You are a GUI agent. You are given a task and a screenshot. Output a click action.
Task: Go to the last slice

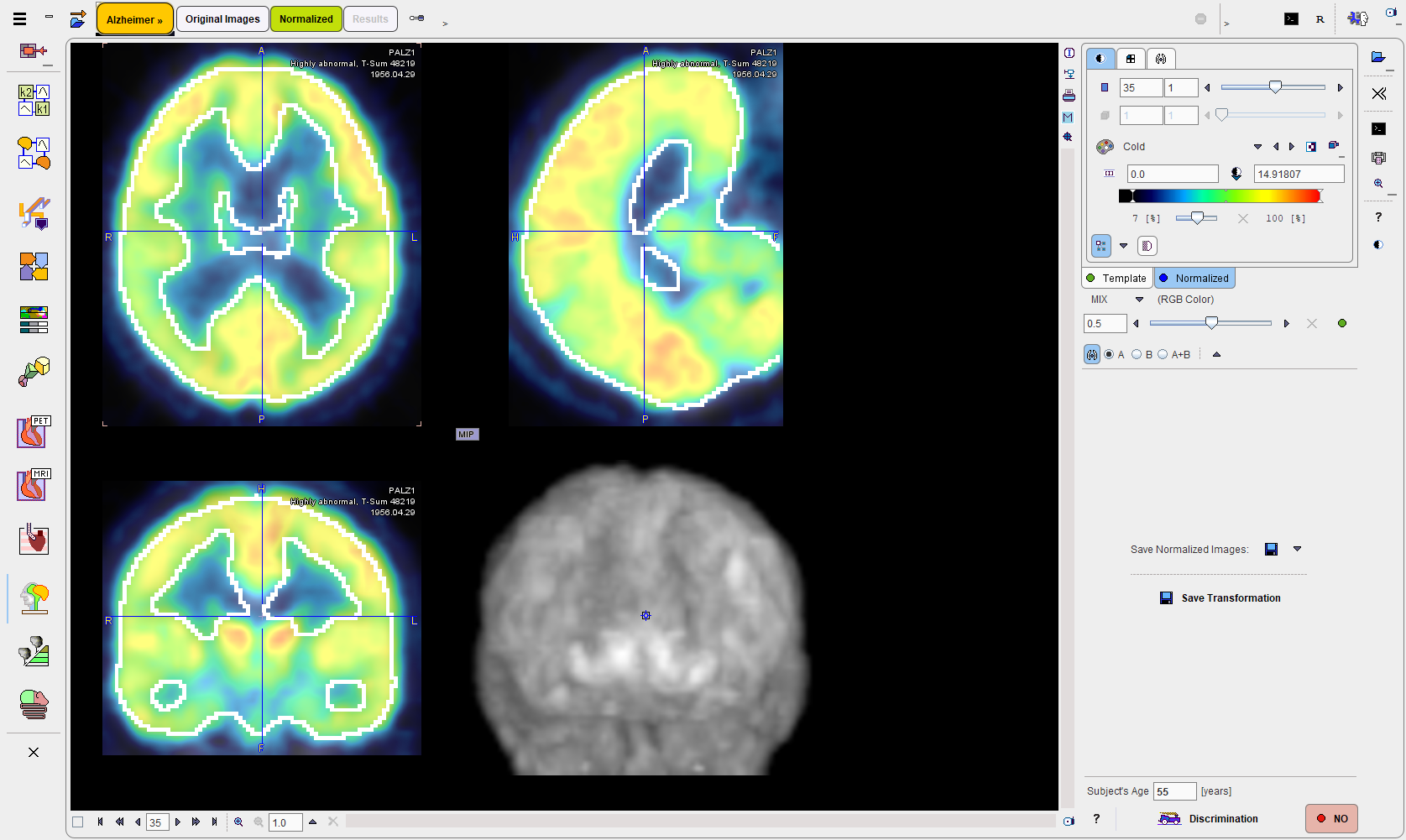(x=215, y=822)
